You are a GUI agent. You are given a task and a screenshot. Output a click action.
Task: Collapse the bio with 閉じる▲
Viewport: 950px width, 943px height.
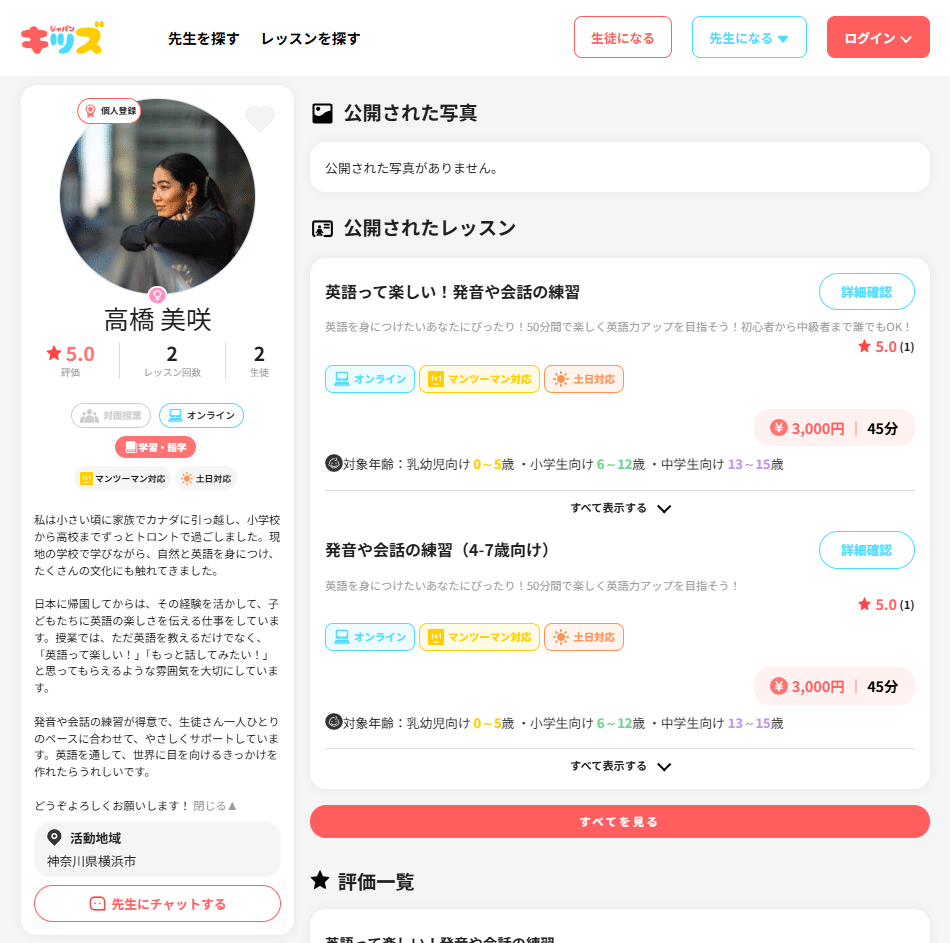215,806
